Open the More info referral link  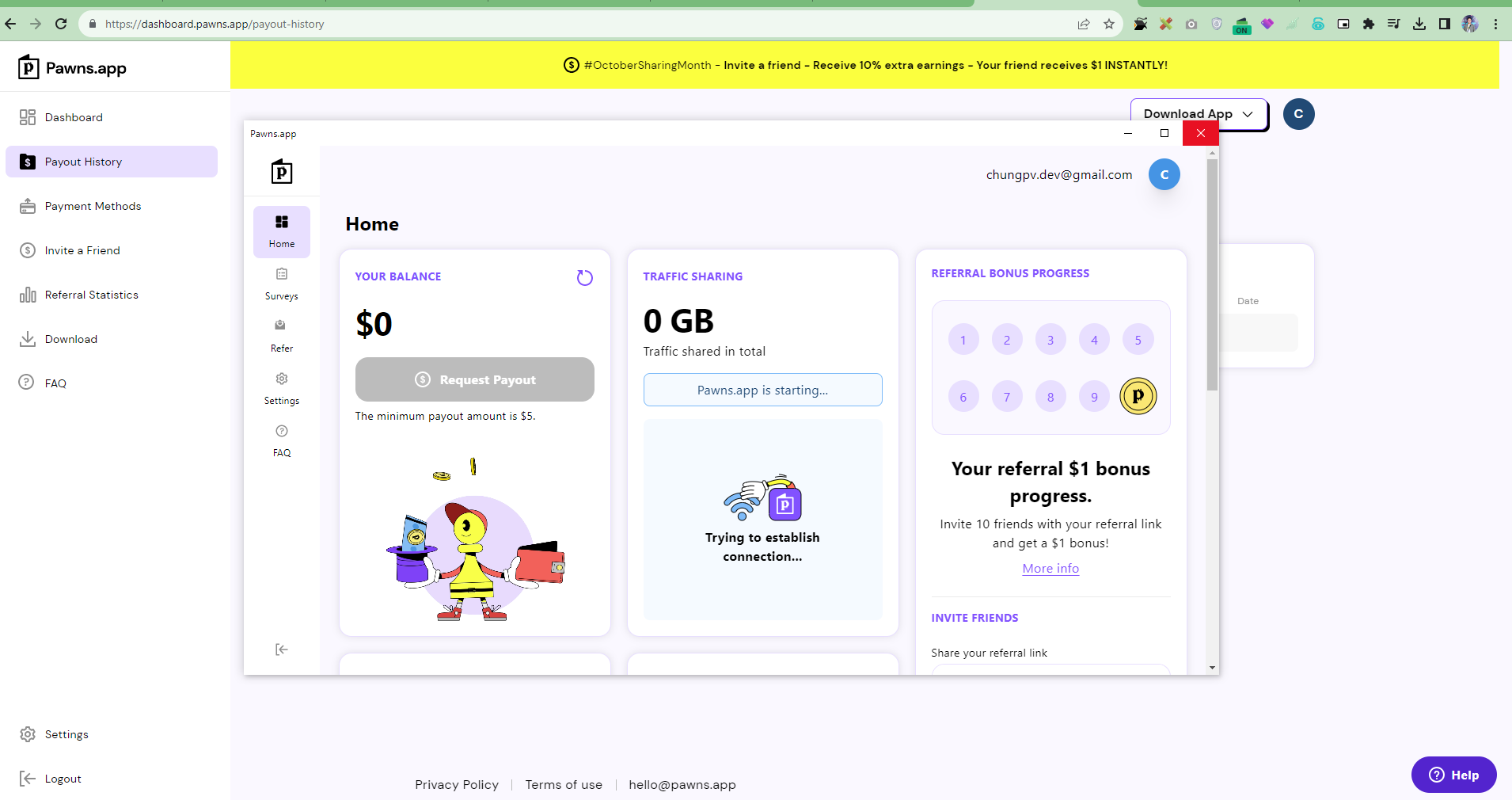click(1050, 569)
